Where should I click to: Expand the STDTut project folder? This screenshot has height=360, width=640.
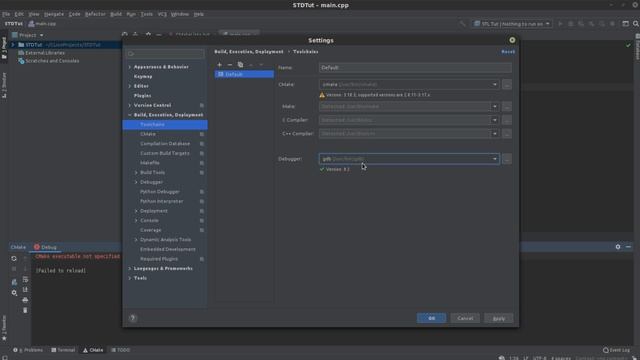13,45
